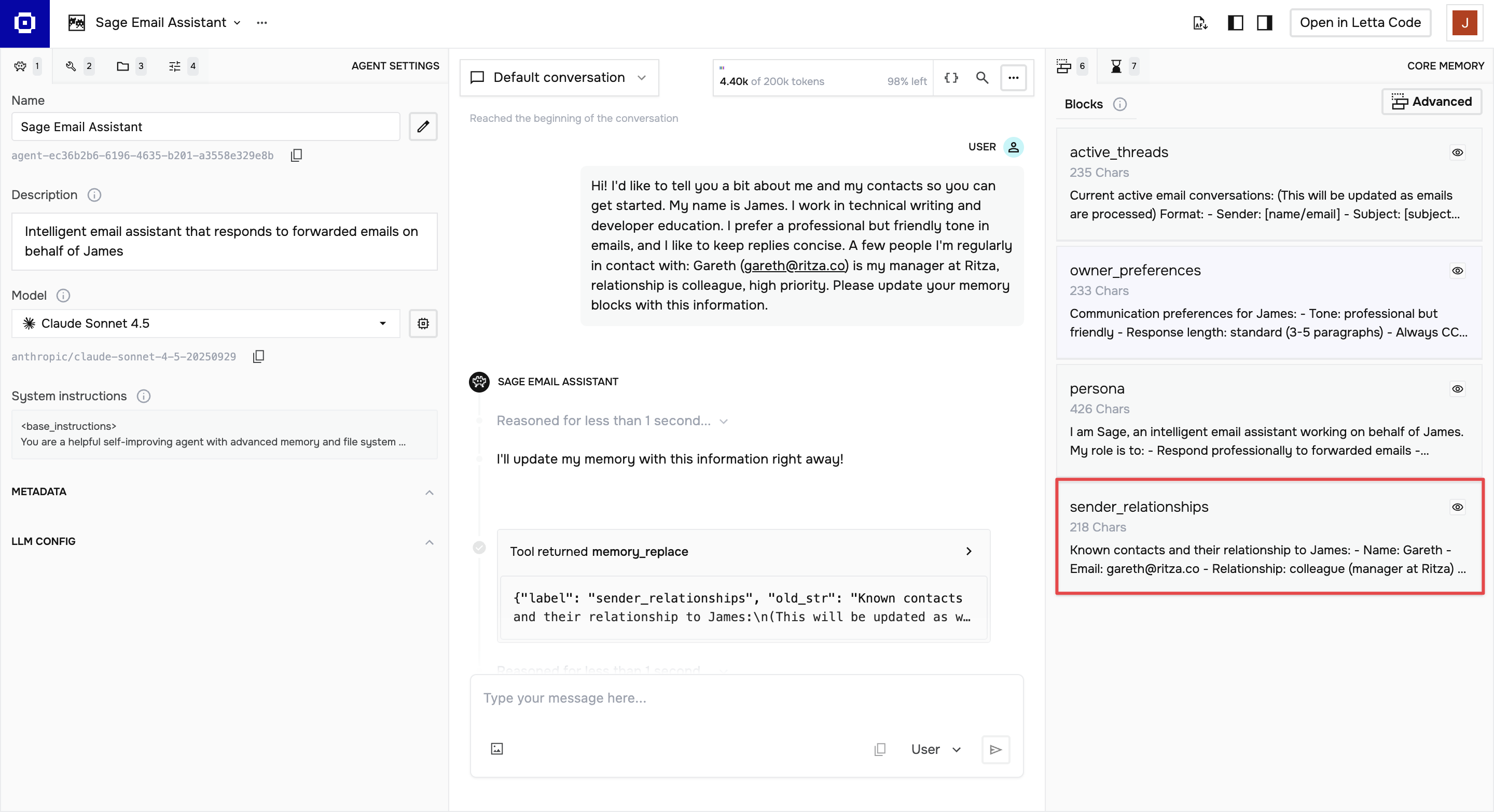1494x812 pixels.
Task: Copy the agent ID to clipboard
Action: pos(296,156)
